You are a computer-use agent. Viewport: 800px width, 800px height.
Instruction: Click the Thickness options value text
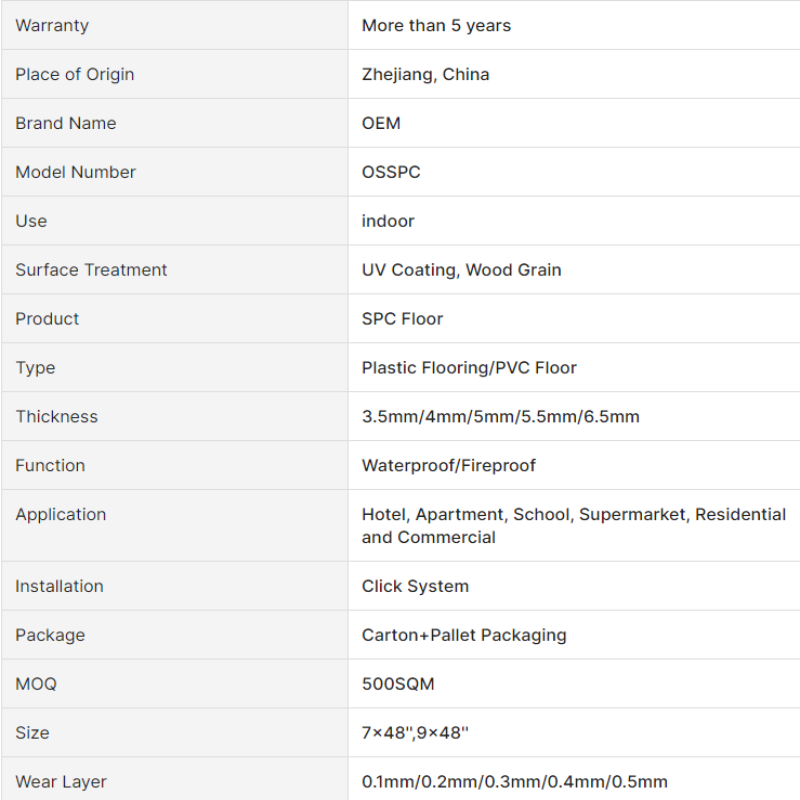[x=501, y=417]
